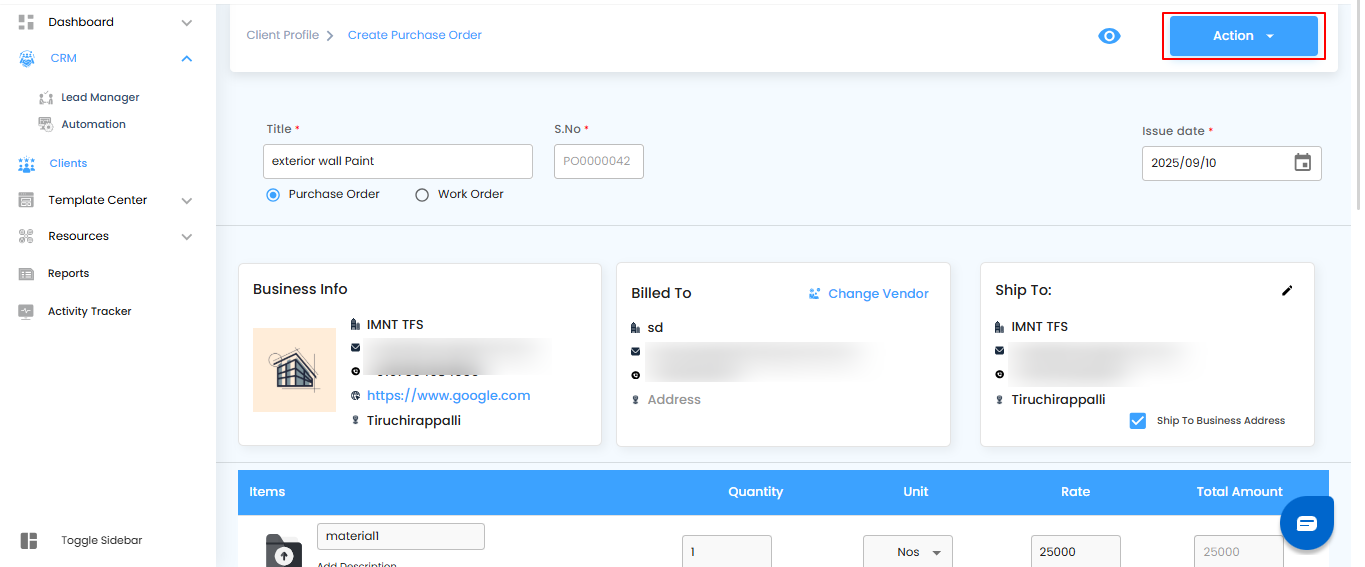Select the Purchase Order radio button
This screenshot has width=1365, height=567.
tap(273, 195)
